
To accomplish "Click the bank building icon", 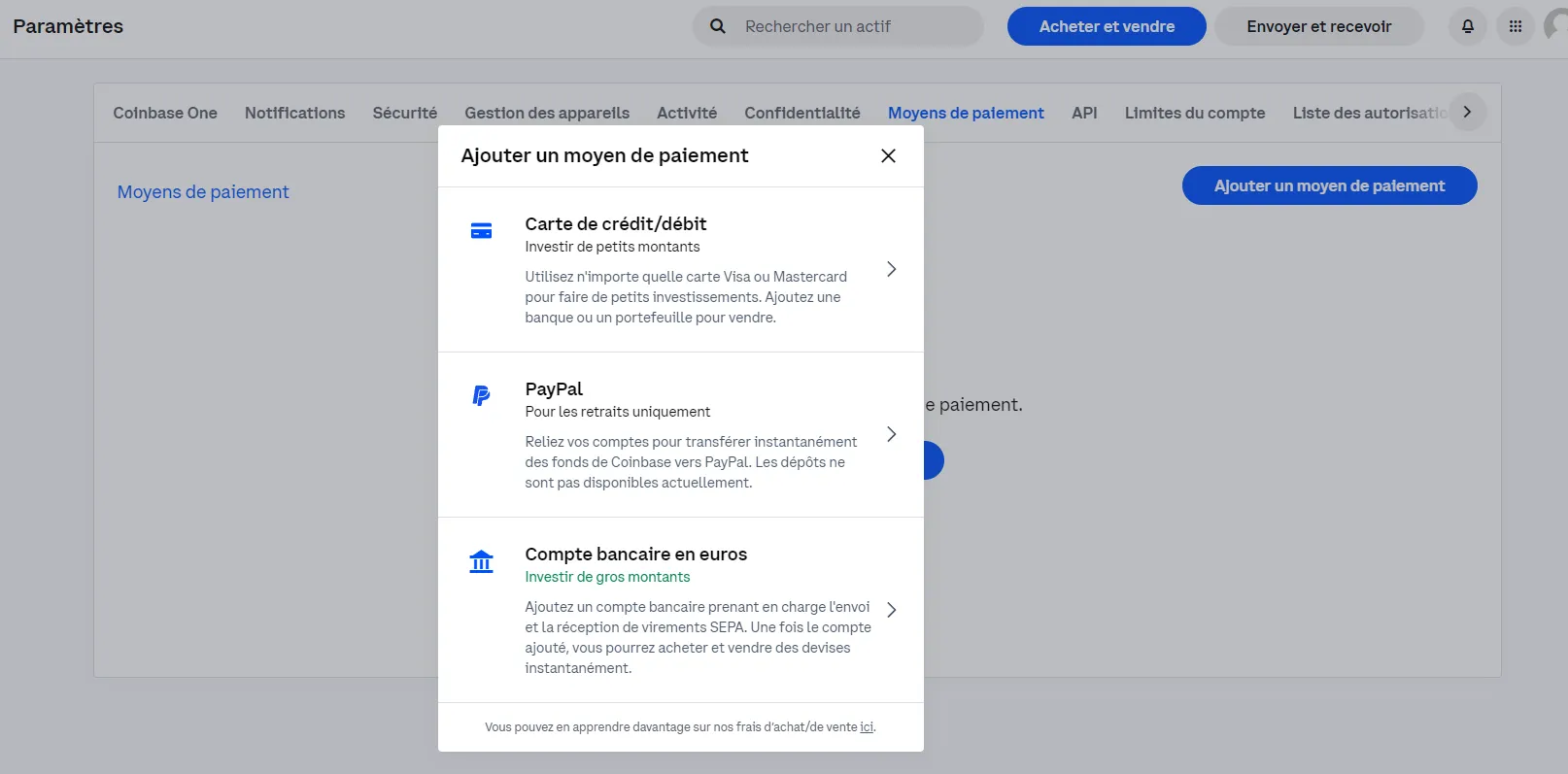I will (481, 561).
